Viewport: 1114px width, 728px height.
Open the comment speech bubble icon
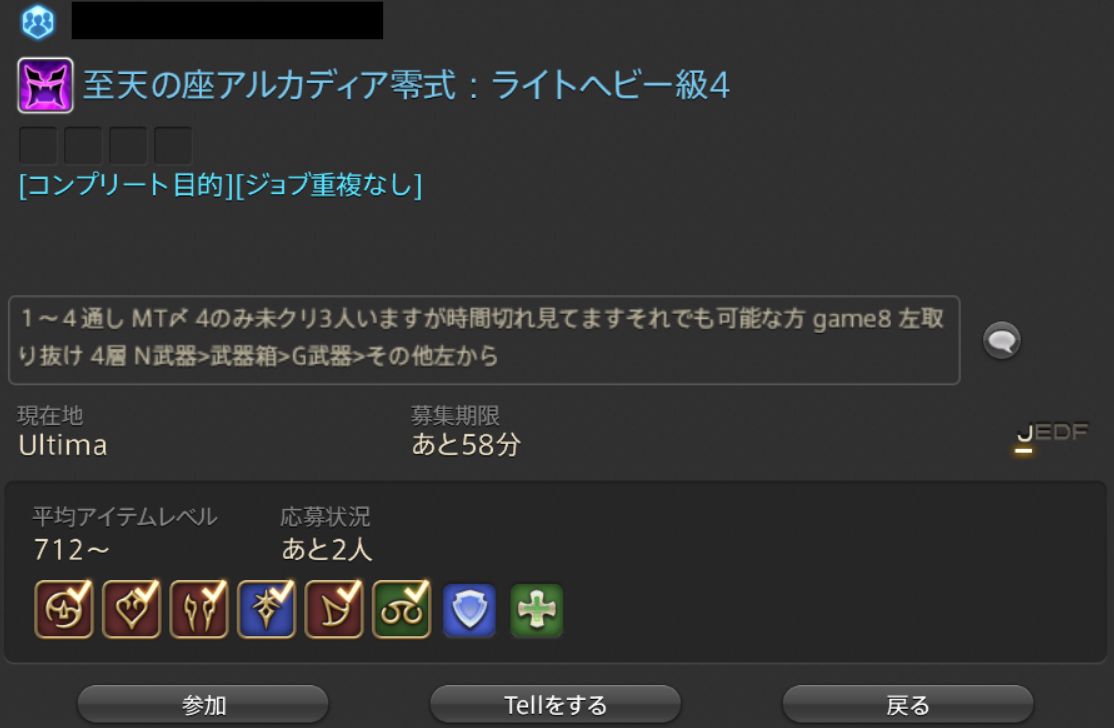1002,340
